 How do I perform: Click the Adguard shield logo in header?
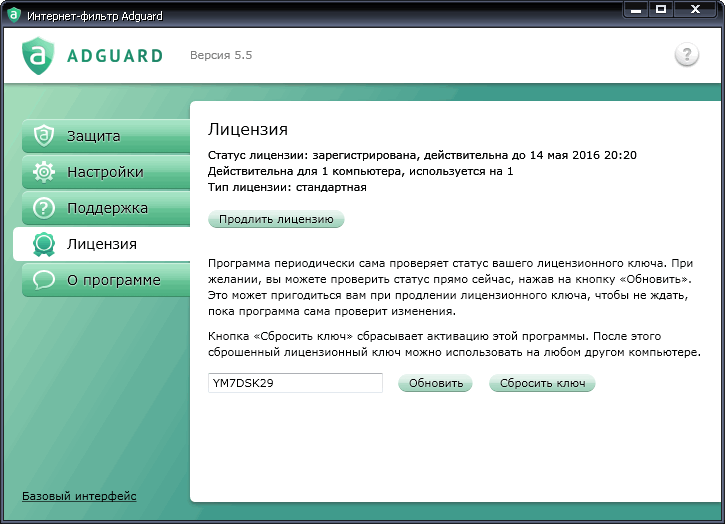click(38, 55)
